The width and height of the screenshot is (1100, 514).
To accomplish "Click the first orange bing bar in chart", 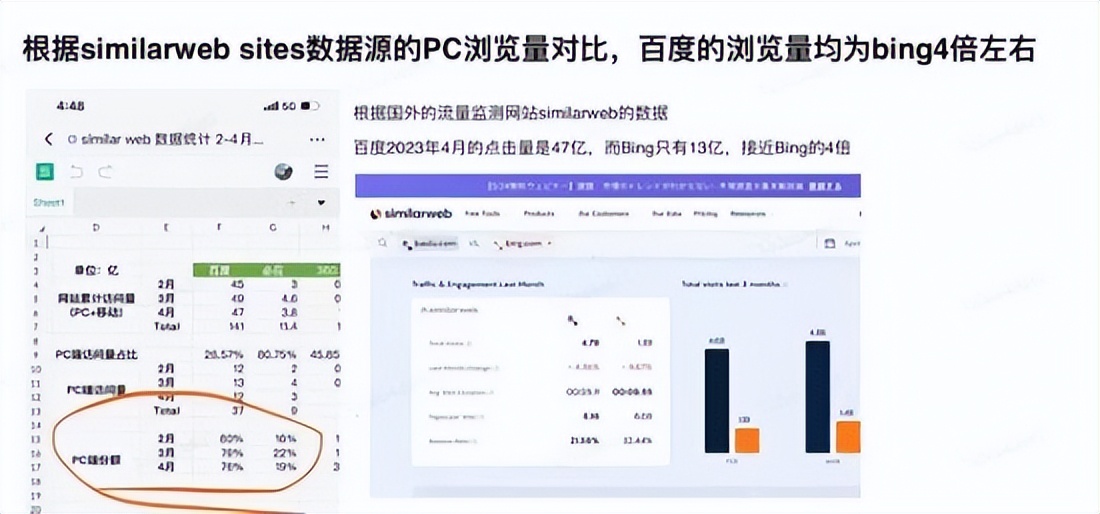I will tap(747, 440).
